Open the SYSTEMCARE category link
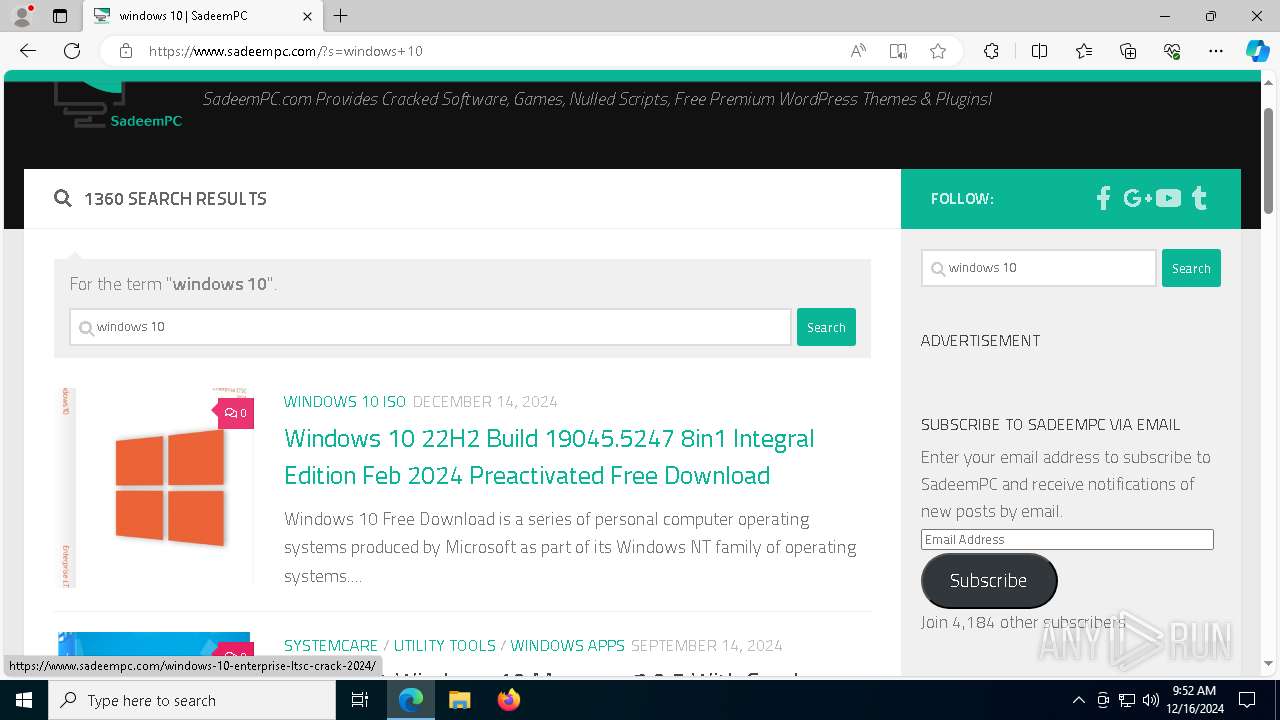The height and width of the screenshot is (720, 1280). click(331, 645)
